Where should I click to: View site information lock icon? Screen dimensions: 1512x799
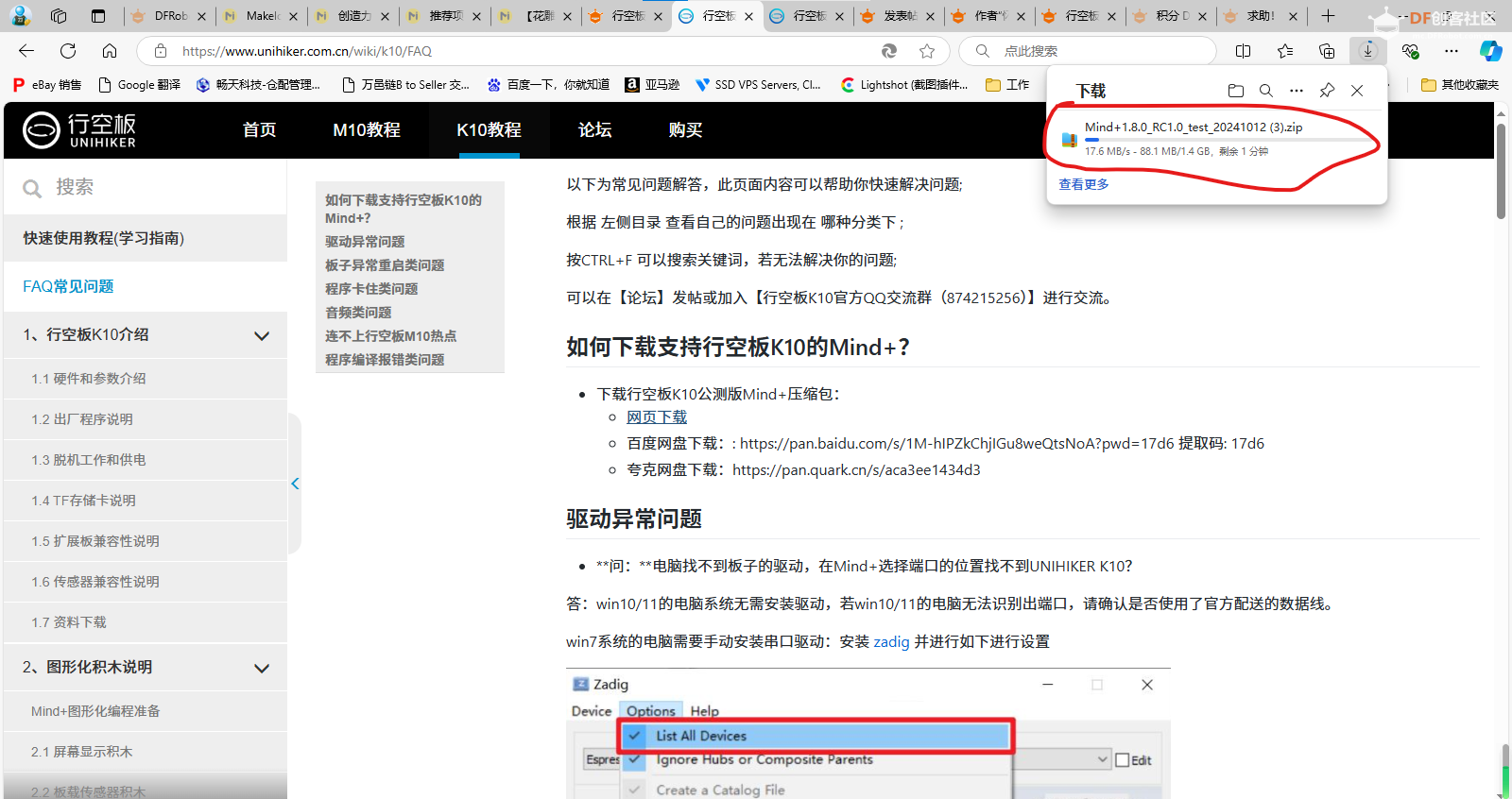pyautogui.click(x=161, y=51)
